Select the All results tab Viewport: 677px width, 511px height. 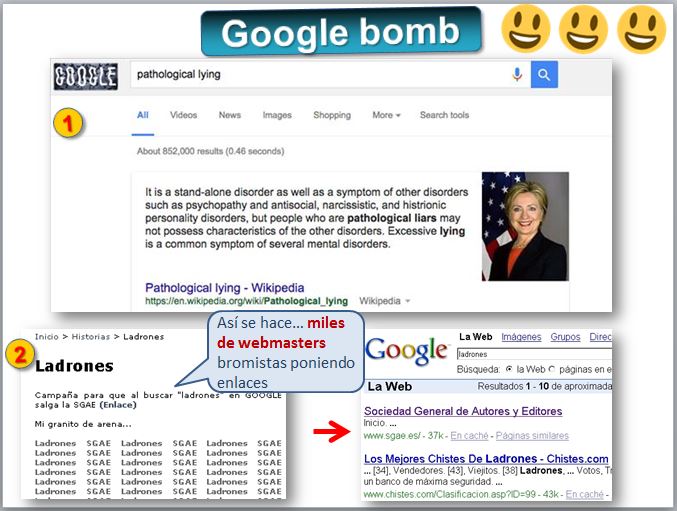click(142, 115)
